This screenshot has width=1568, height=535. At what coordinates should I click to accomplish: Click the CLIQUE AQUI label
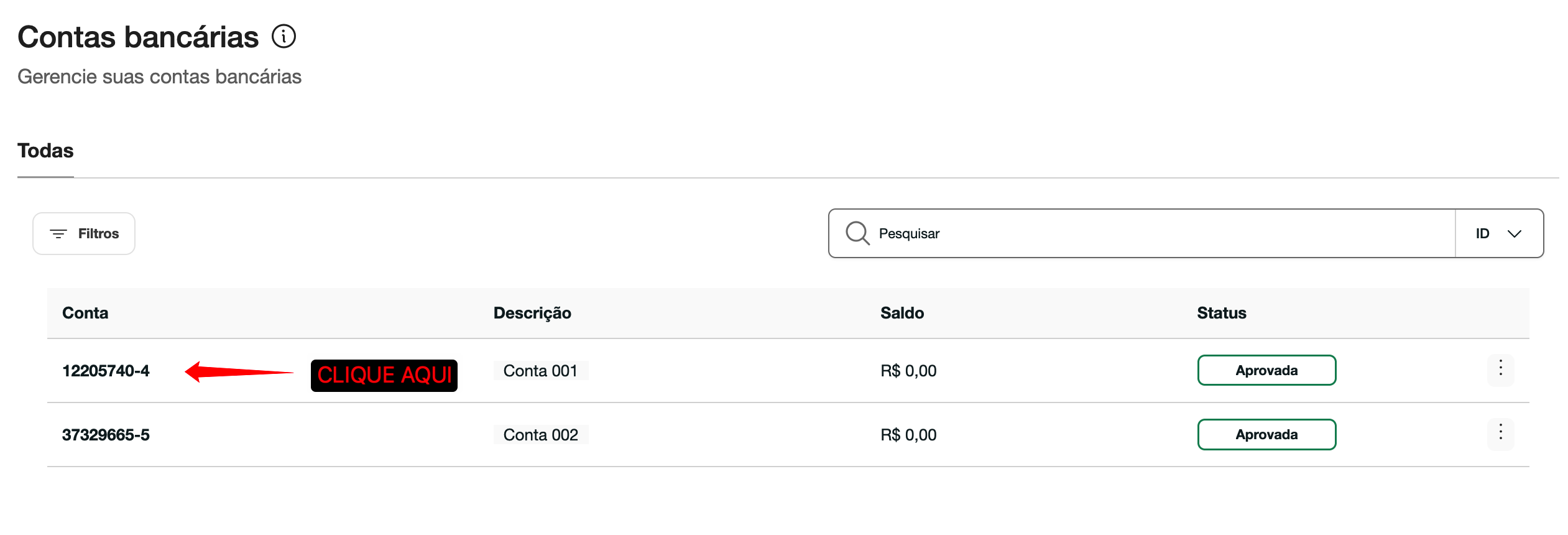(384, 375)
